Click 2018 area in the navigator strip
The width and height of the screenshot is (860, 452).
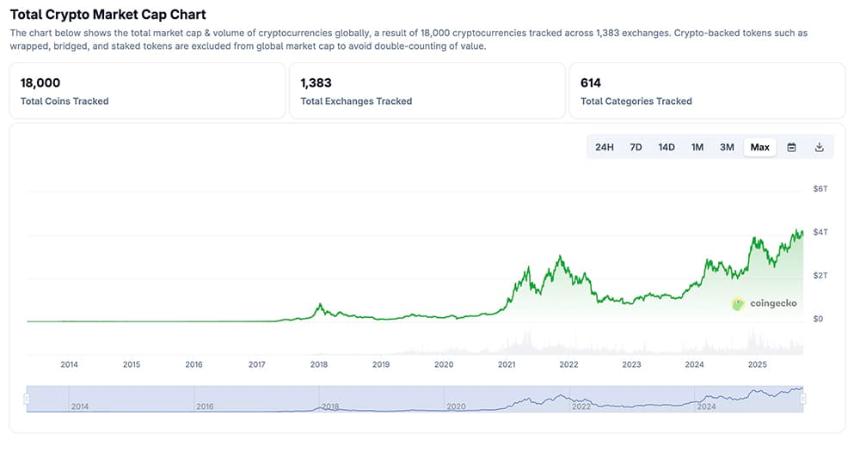(330, 407)
